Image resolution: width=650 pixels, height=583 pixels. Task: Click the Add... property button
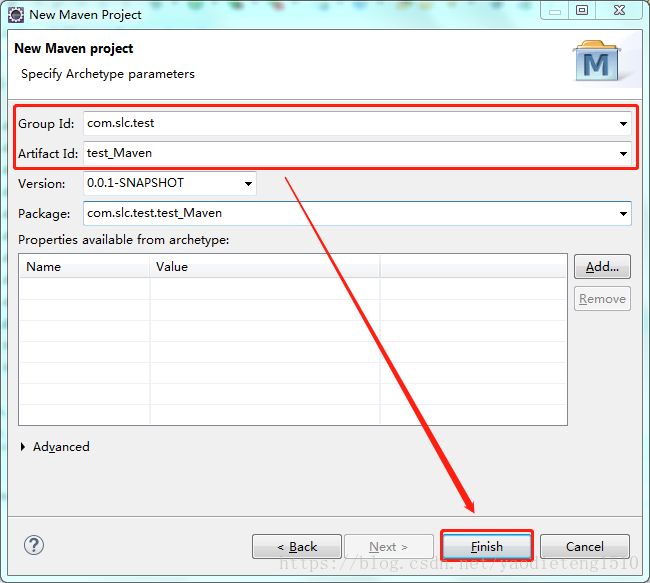(602, 267)
